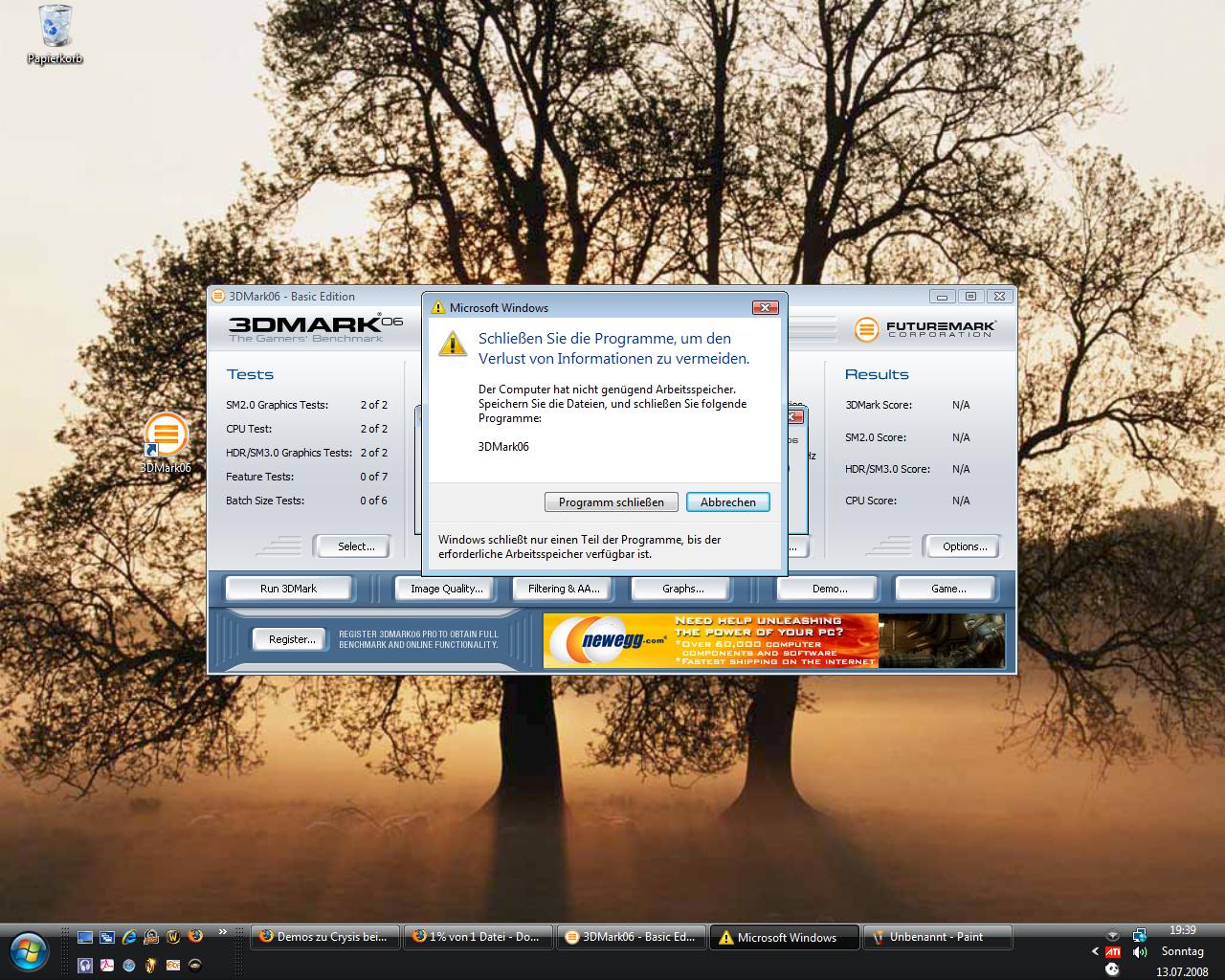Click the 3DMark06 logo in the header

tap(316, 326)
